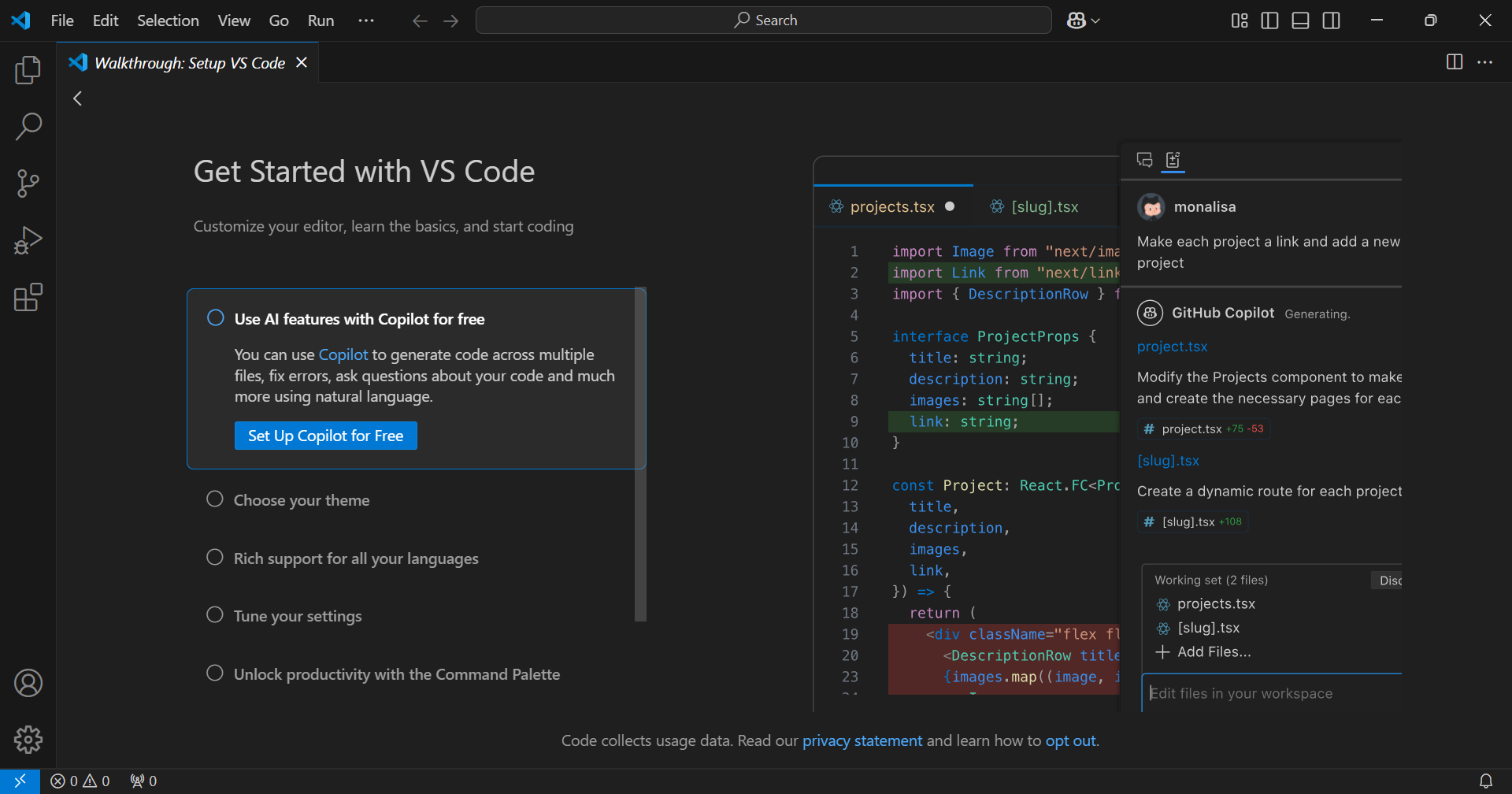Open the Explorer view in activity bar
Viewport: 1512px width, 794px height.
28,70
